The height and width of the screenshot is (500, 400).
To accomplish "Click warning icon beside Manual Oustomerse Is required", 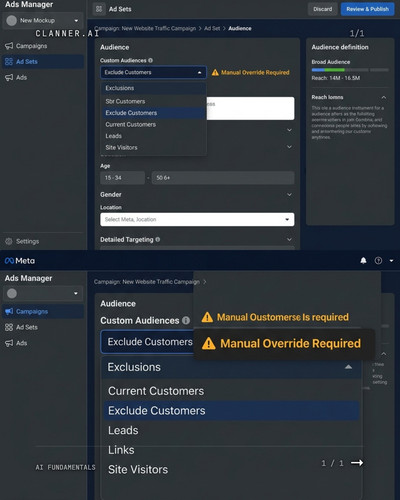I will pyautogui.click(x=207, y=317).
